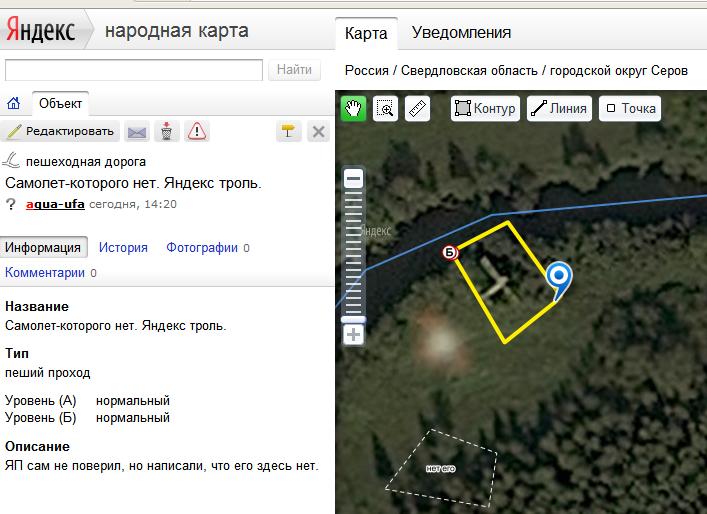This screenshot has width=707, height=514.
Task: Click the Россия breadcrumb
Action: (367, 70)
